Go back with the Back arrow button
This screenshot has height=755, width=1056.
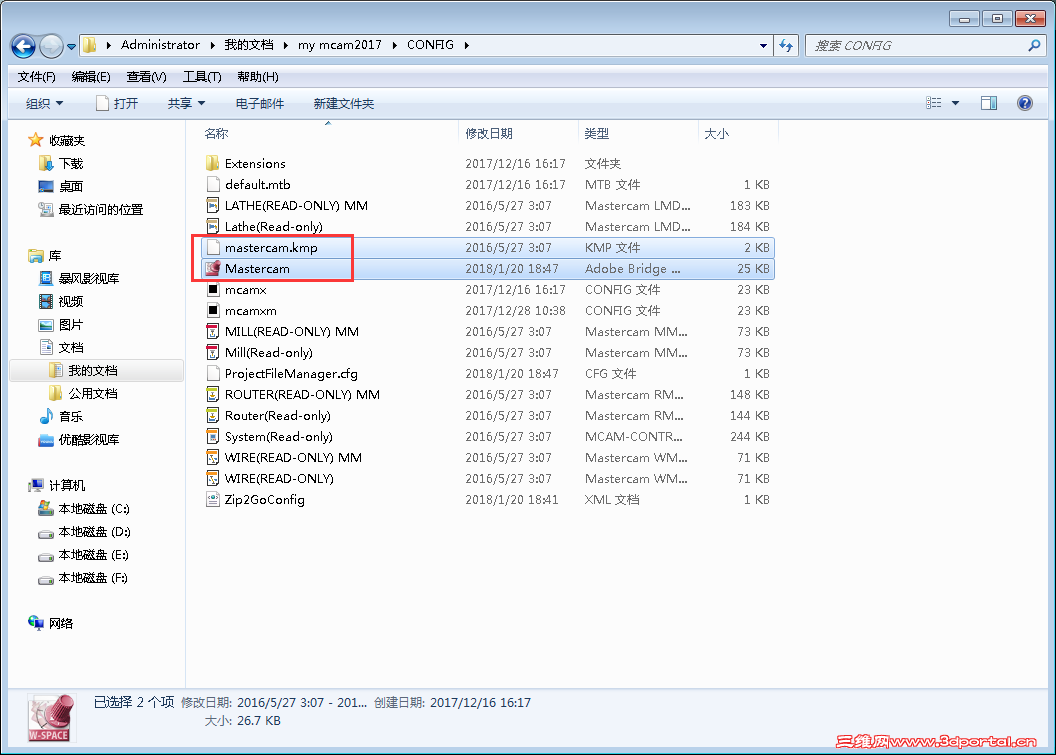click(x=24, y=46)
